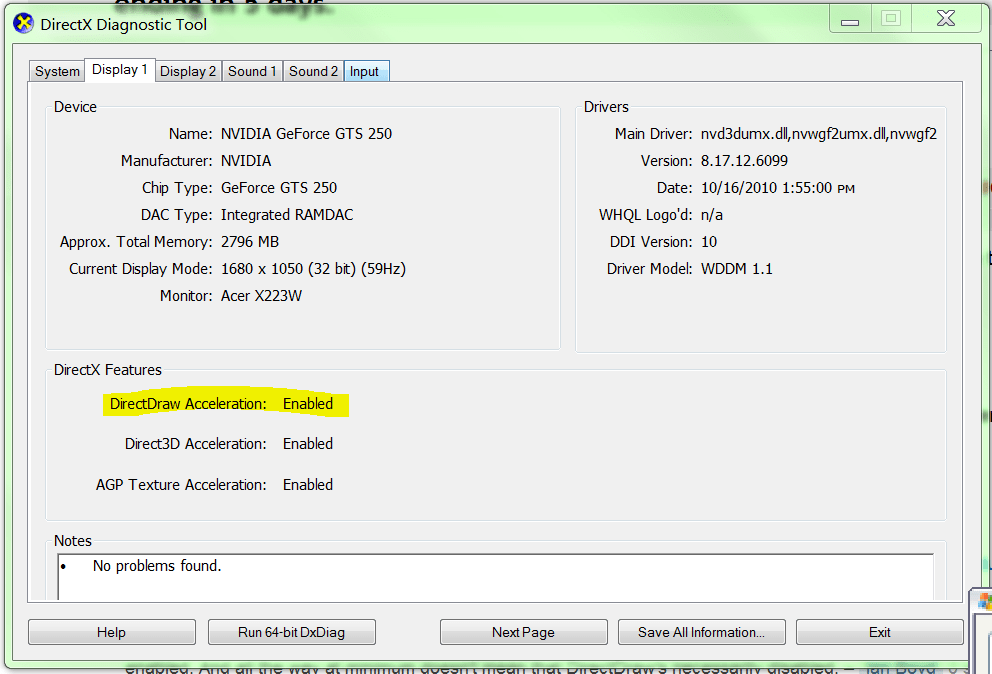Click the 'Current Display Mode:' label

pyautogui.click(x=140, y=269)
